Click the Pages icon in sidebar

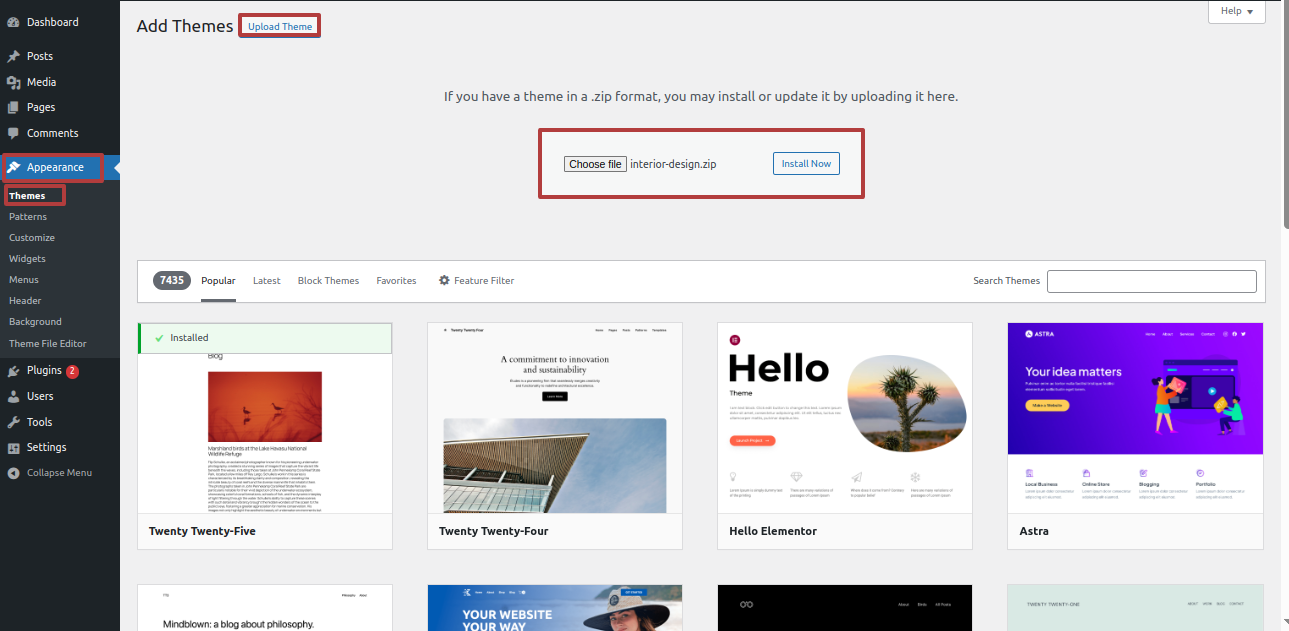[x=13, y=107]
